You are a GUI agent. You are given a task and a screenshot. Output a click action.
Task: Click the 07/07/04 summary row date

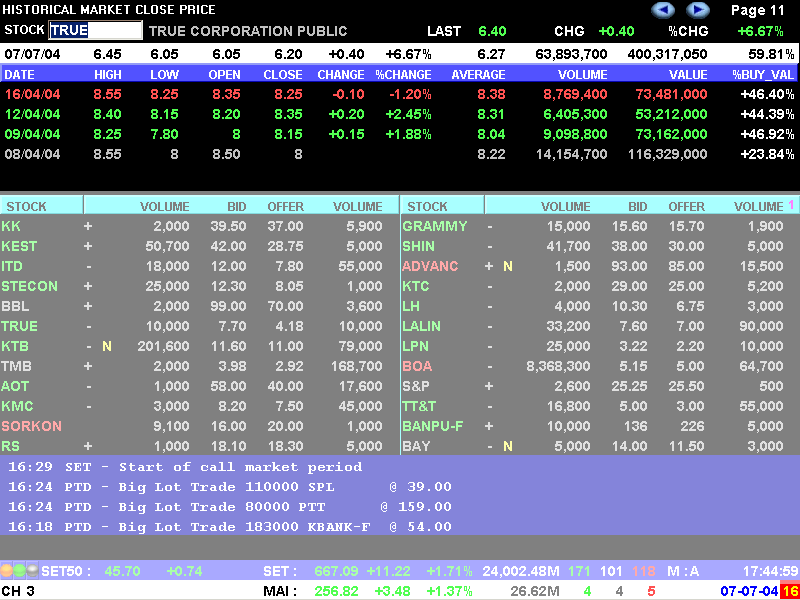pyautogui.click(x=32, y=54)
